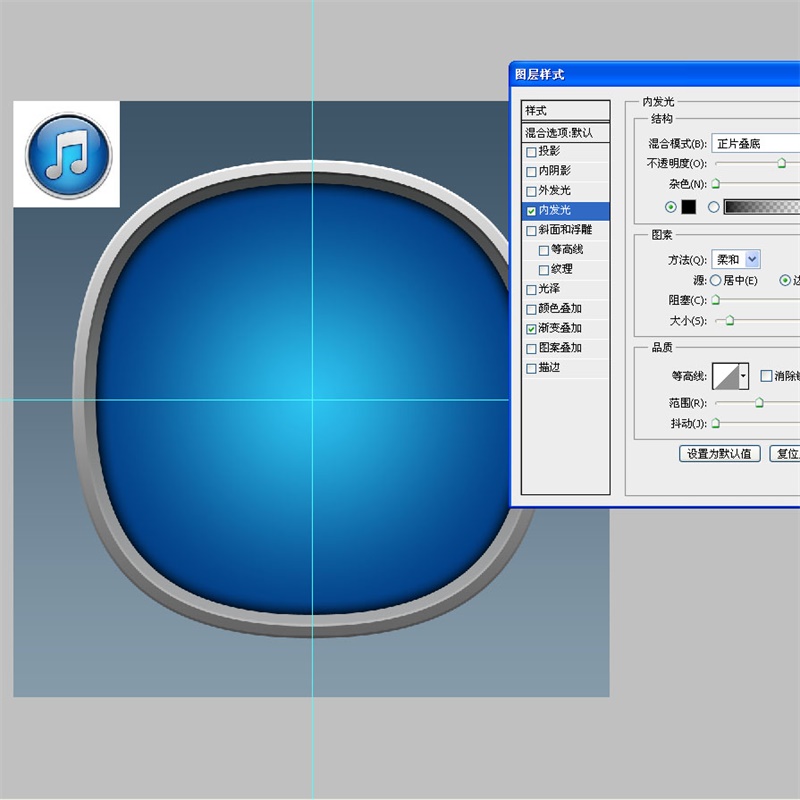Open the 混合模式 blend mode dropdown
This screenshot has height=800, width=800.
tap(755, 143)
